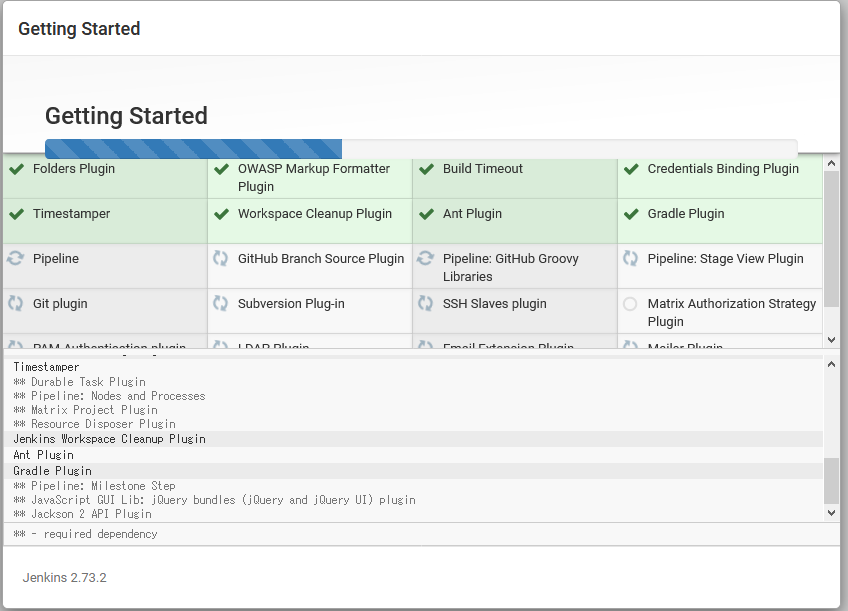The height and width of the screenshot is (611, 848).
Task: Click the green check beside Timestamper
Action: (17, 214)
